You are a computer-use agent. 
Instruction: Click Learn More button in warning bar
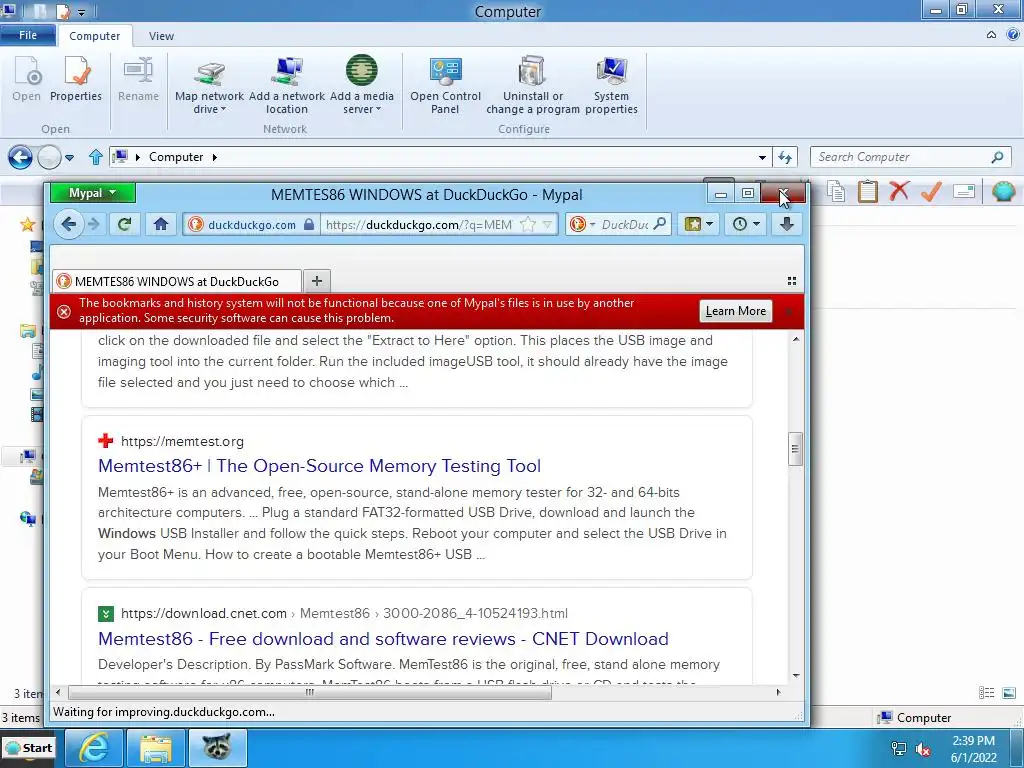[x=736, y=311]
